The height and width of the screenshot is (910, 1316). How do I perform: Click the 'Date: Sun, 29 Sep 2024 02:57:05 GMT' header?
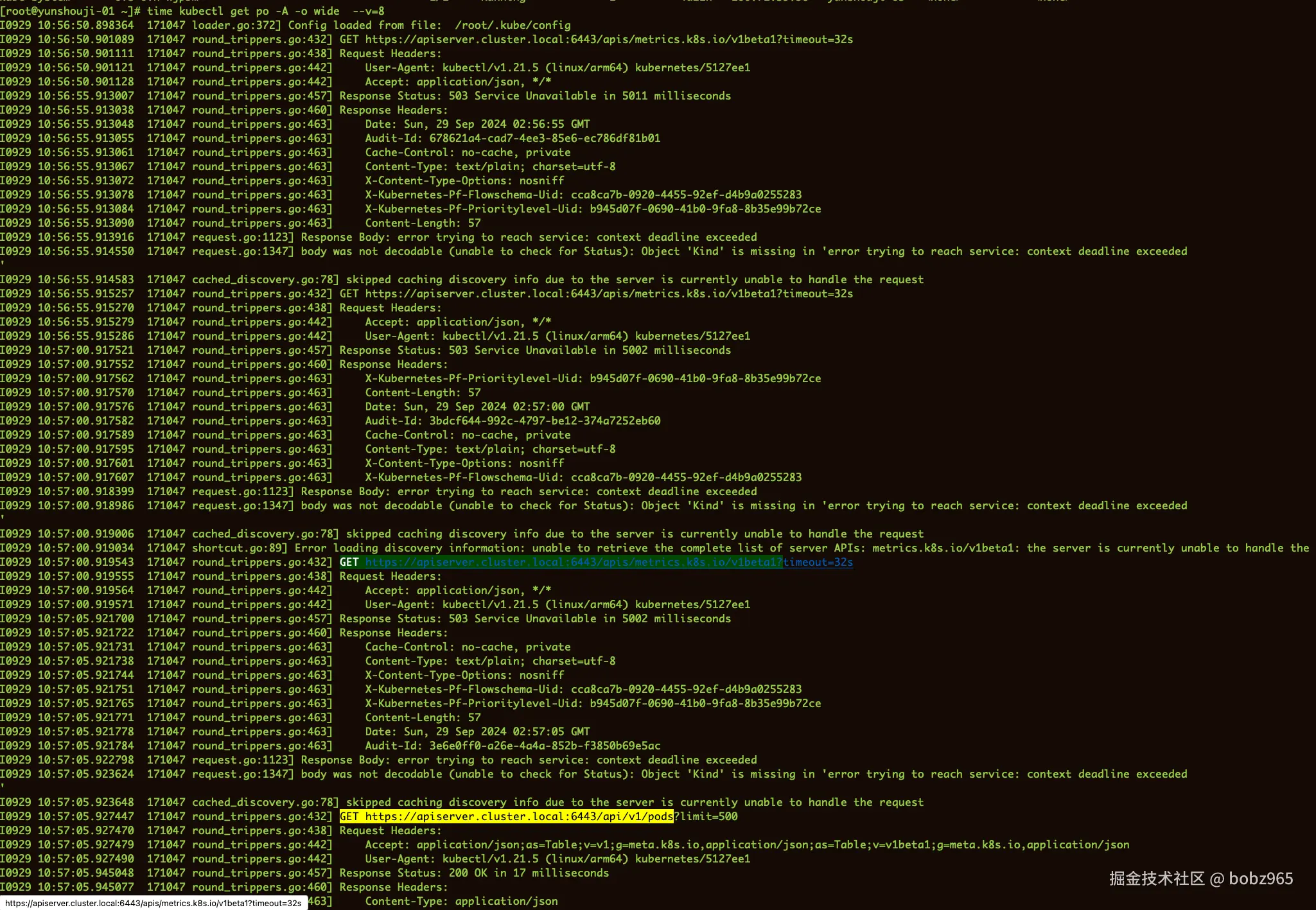pyautogui.click(x=477, y=731)
